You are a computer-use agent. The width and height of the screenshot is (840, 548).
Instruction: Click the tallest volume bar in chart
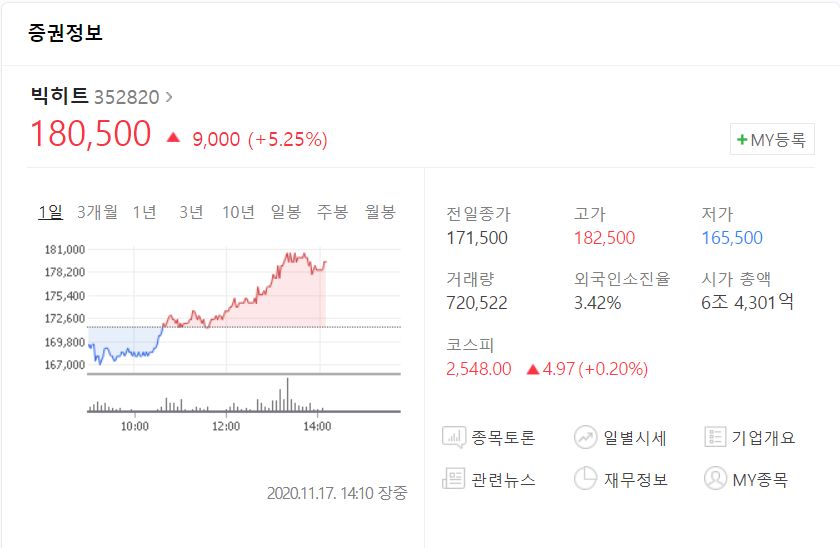click(x=288, y=394)
